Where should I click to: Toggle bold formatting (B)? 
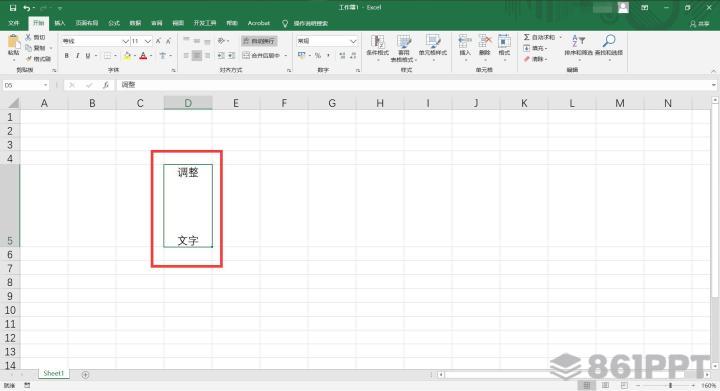(x=67, y=56)
